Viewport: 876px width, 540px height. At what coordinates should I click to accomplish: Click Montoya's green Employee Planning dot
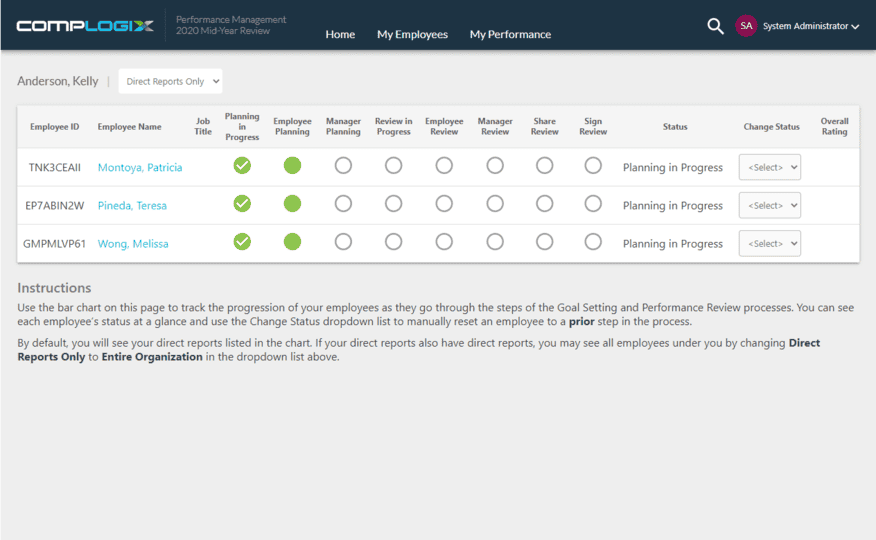[x=292, y=166]
